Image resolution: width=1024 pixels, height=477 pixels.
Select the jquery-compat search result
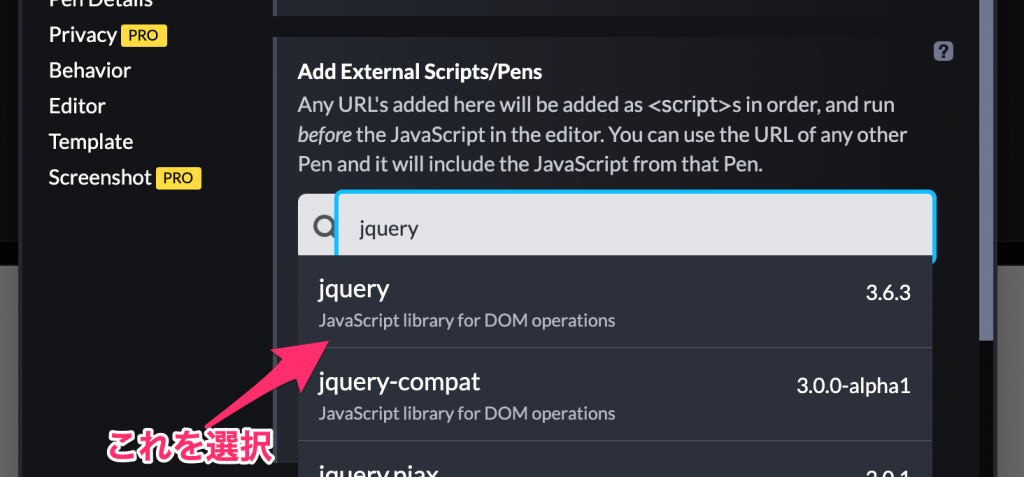pos(615,394)
